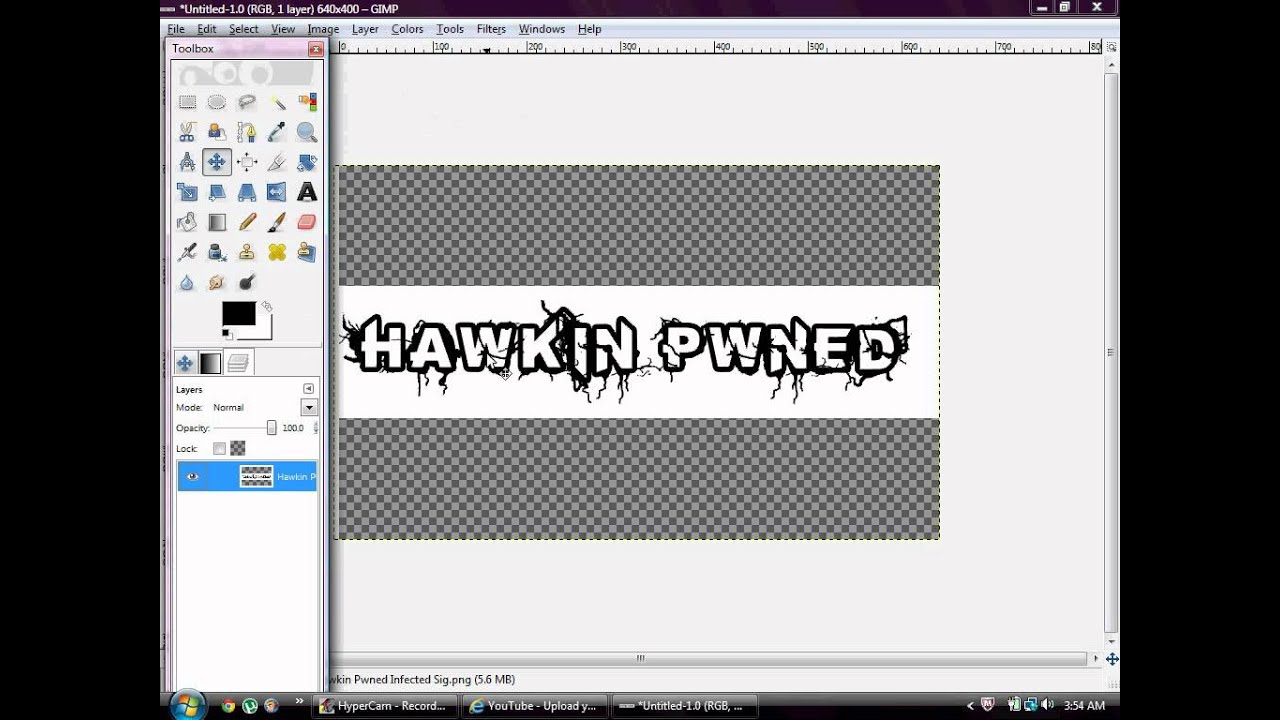Image resolution: width=1280 pixels, height=720 pixels.
Task: Select the Clone stamp tool
Action: (247, 252)
